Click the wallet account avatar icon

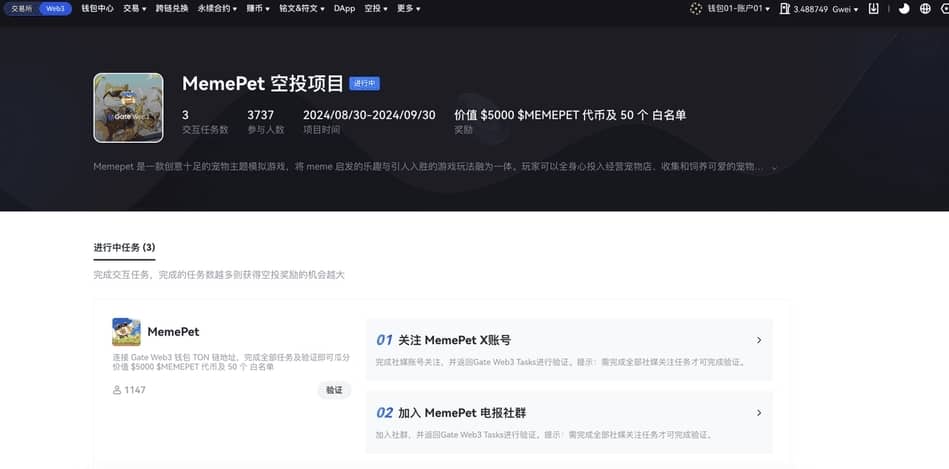696,9
